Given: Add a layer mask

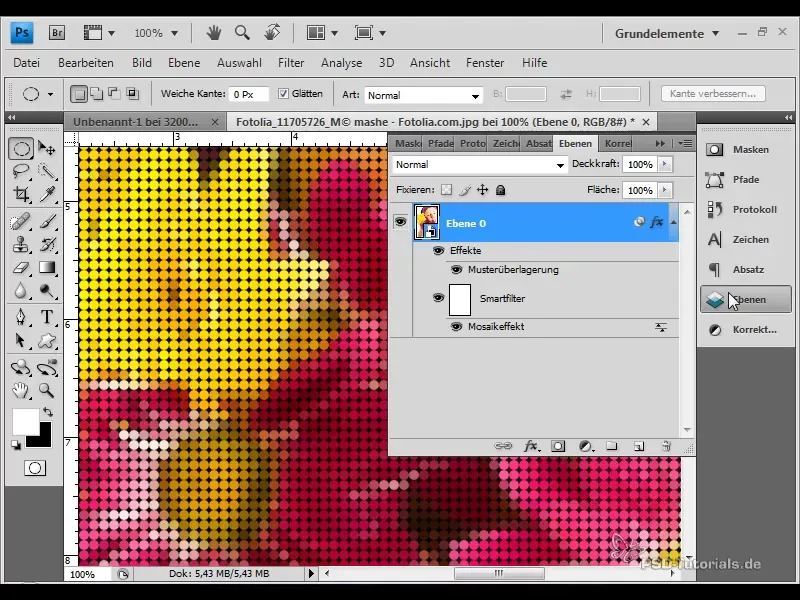Looking at the screenshot, I should [x=558, y=446].
